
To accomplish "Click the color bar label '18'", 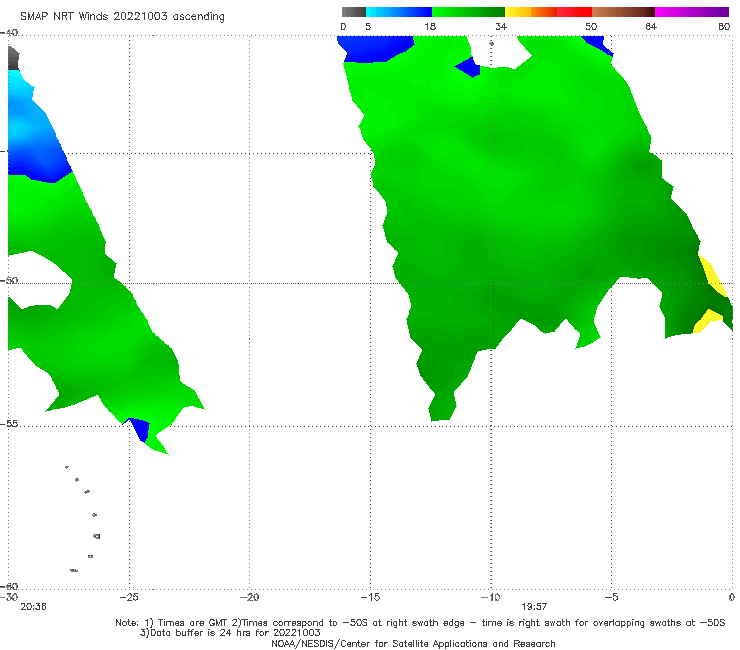I will pyautogui.click(x=430, y=26).
